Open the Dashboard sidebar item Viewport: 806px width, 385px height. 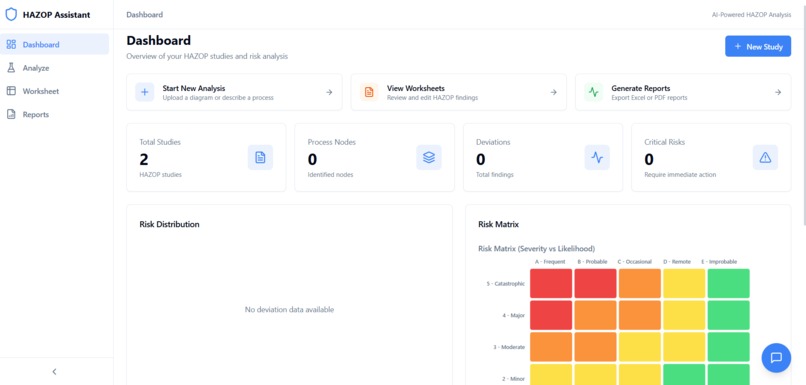(x=54, y=44)
